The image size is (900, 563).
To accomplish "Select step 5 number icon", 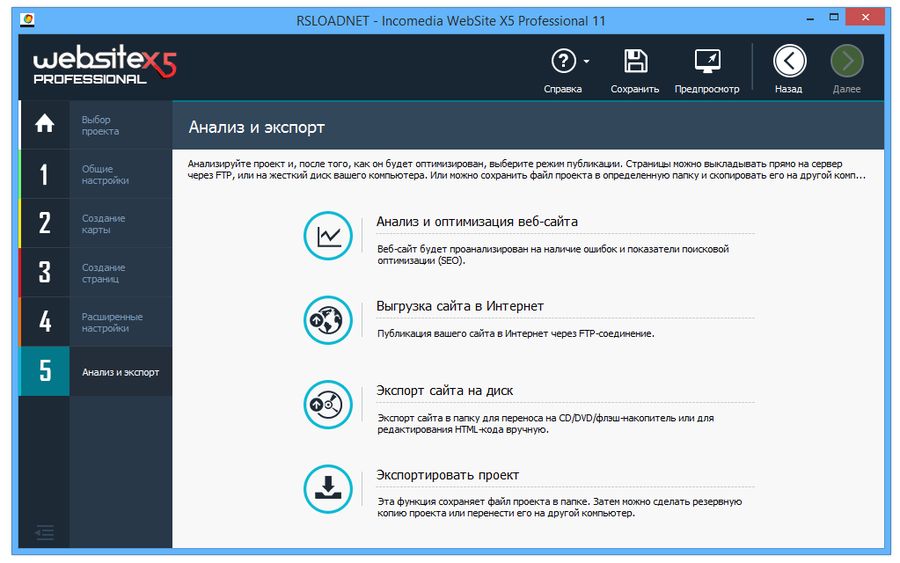I will coord(45,371).
